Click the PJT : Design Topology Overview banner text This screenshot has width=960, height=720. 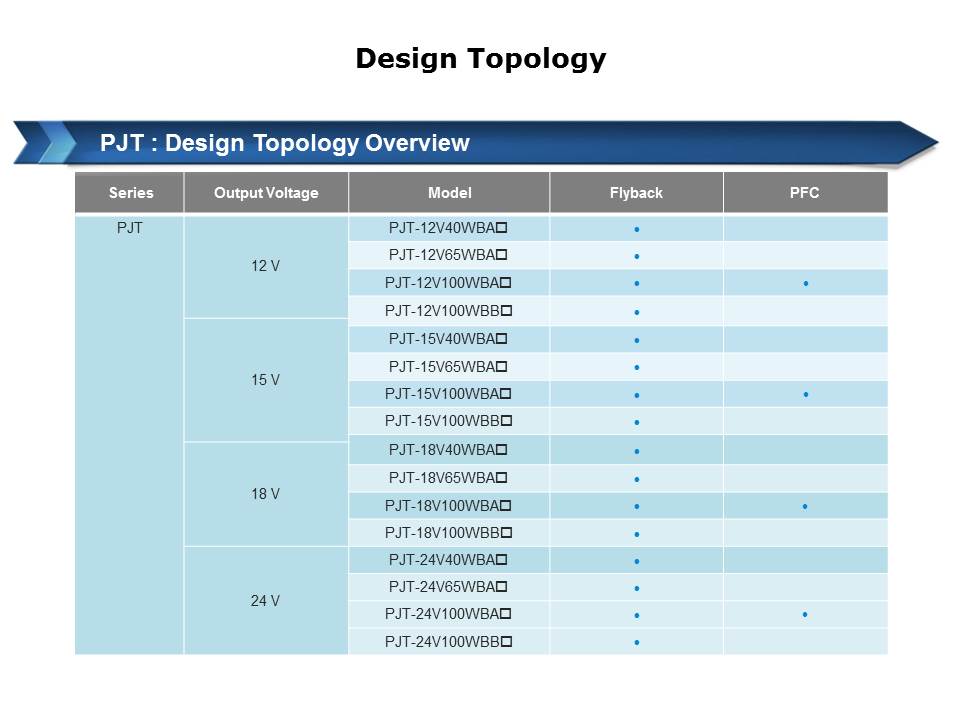click(x=284, y=143)
